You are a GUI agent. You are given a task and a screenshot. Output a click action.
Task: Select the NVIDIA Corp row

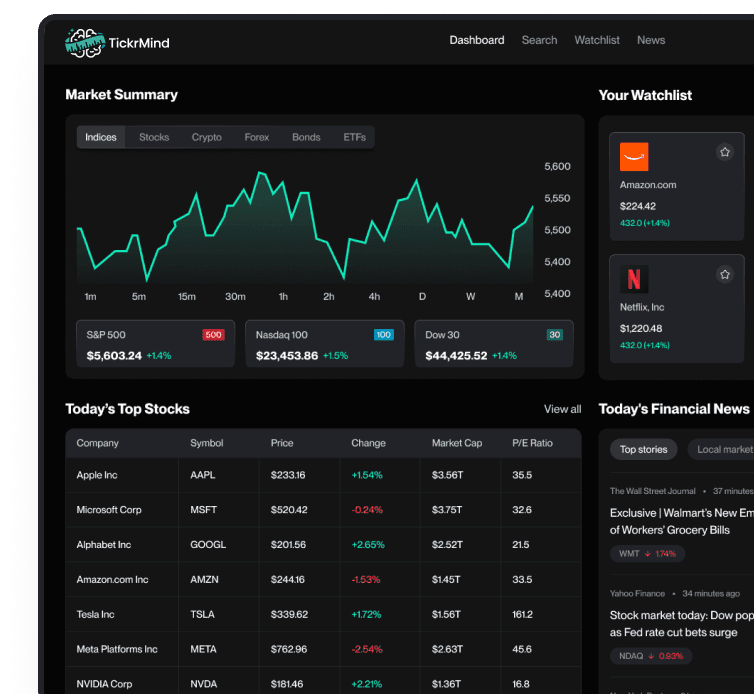(x=324, y=682)
